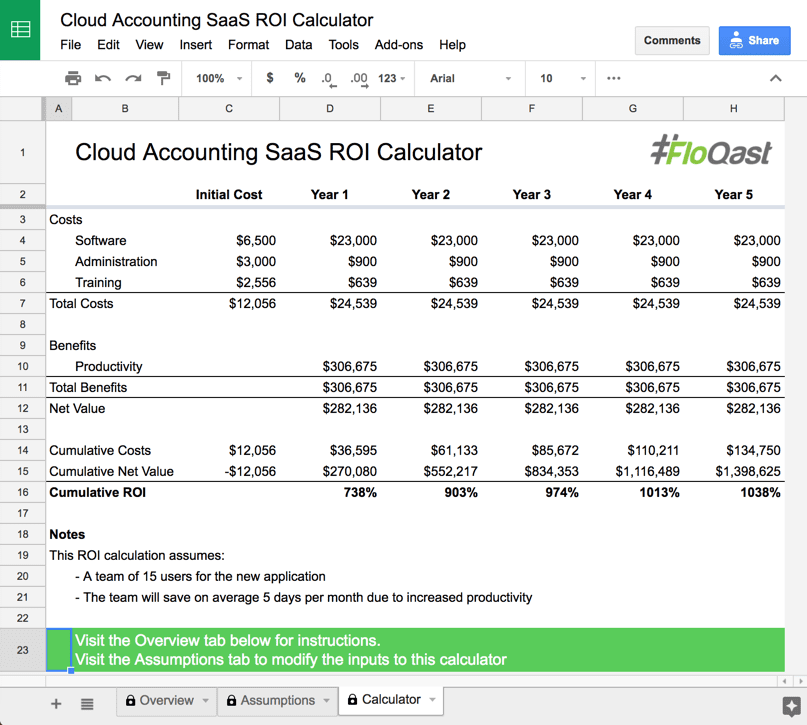Viewport: 807px width, 725px height.
Task: Open the All sheets list icon
Action: point(87,703)
